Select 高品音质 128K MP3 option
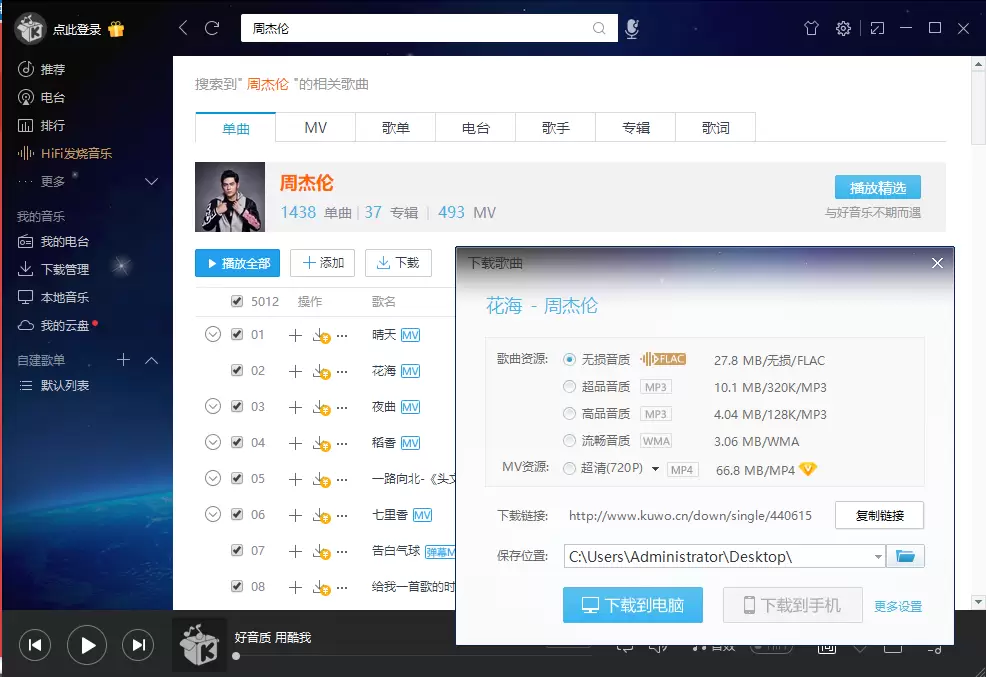Viewport: 986px width, 677px height. pos(569,414)
